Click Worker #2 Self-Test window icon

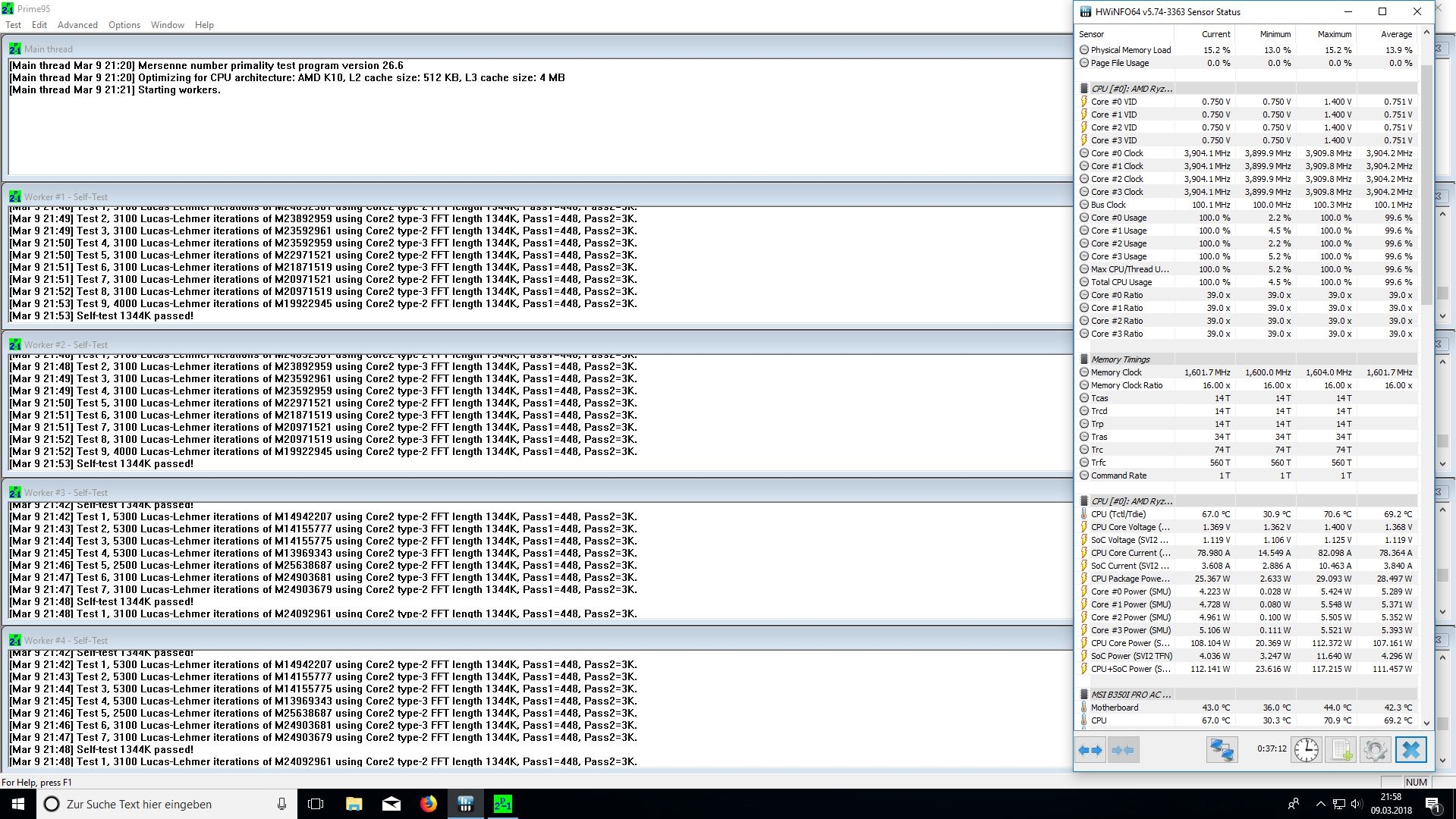tap(15, 344)
